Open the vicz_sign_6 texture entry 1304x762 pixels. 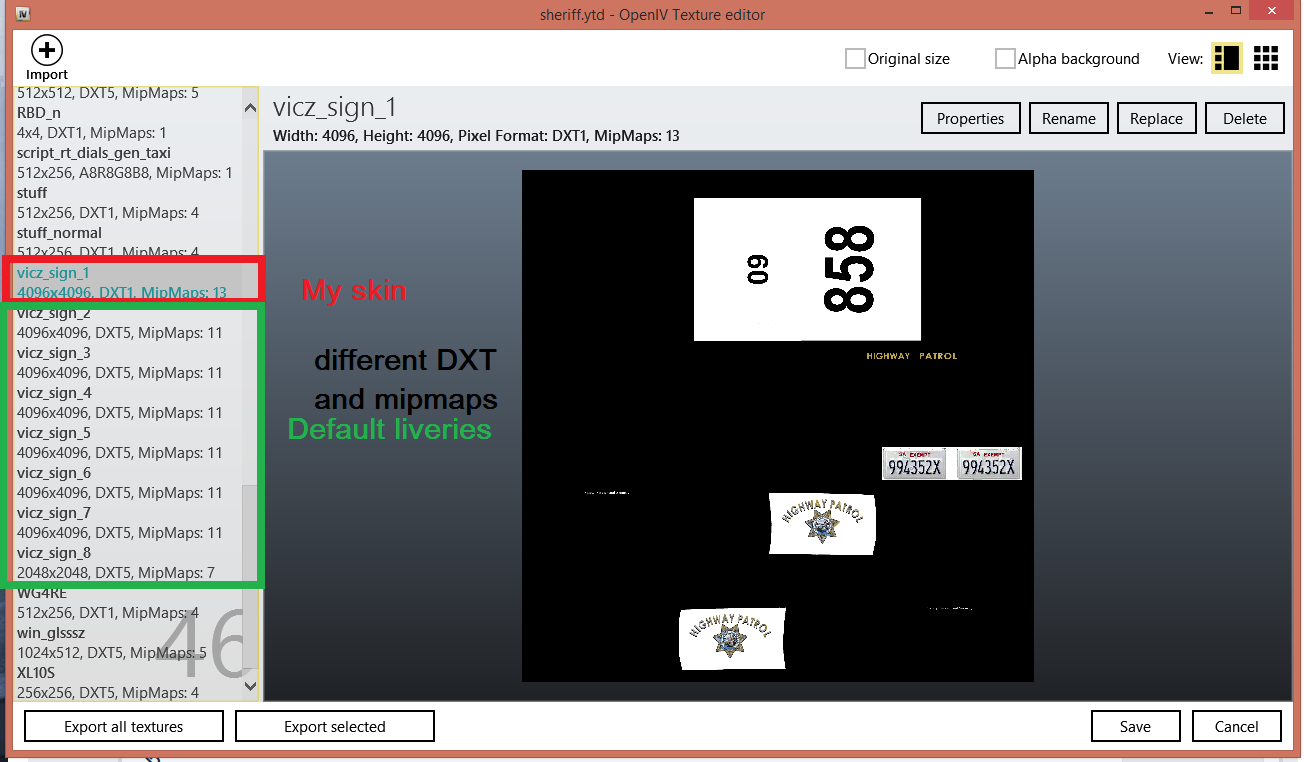(126, 483)
